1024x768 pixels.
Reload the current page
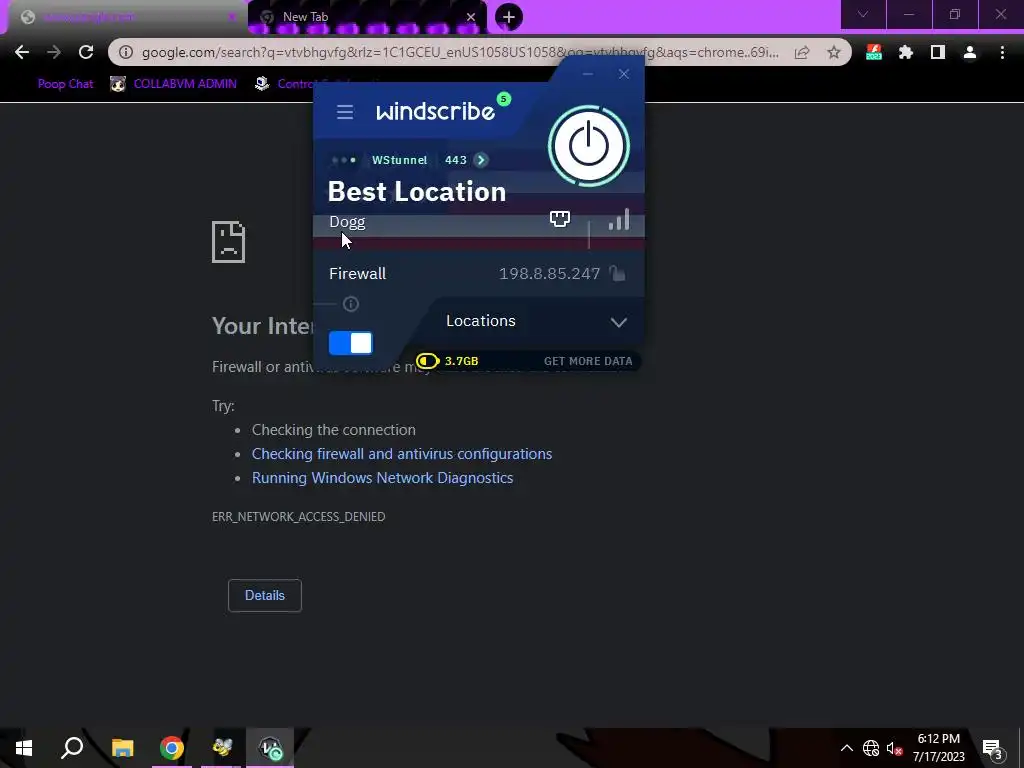(x=86, y=52)
